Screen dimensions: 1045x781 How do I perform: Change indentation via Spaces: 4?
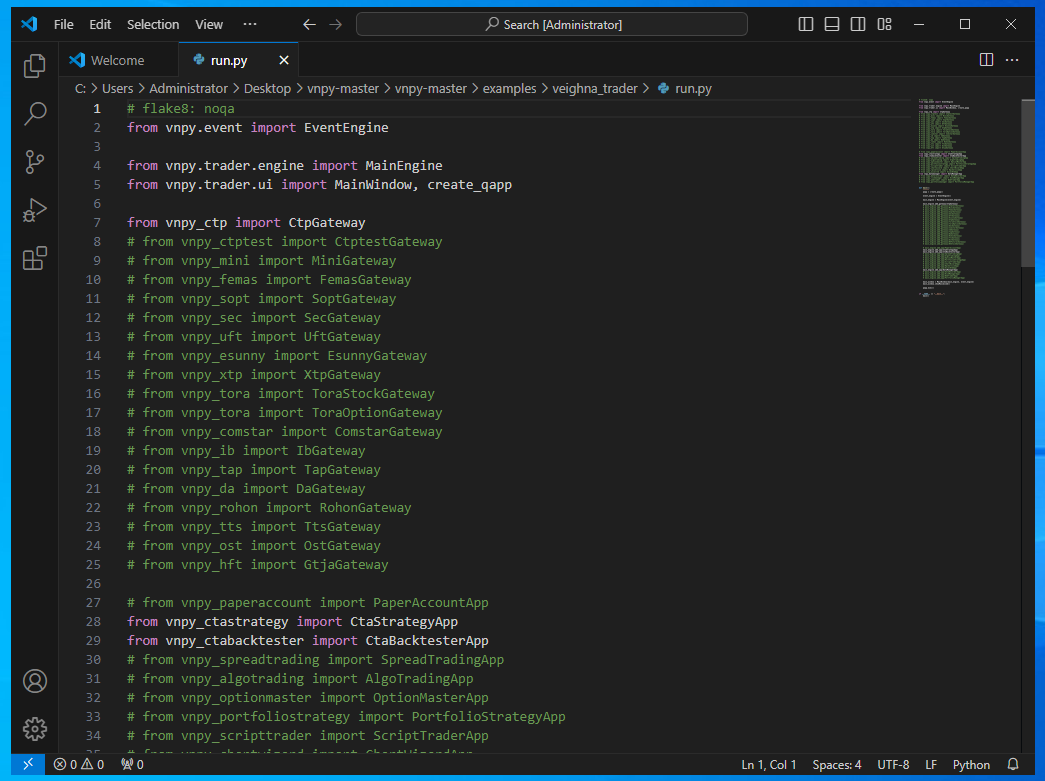836,764
